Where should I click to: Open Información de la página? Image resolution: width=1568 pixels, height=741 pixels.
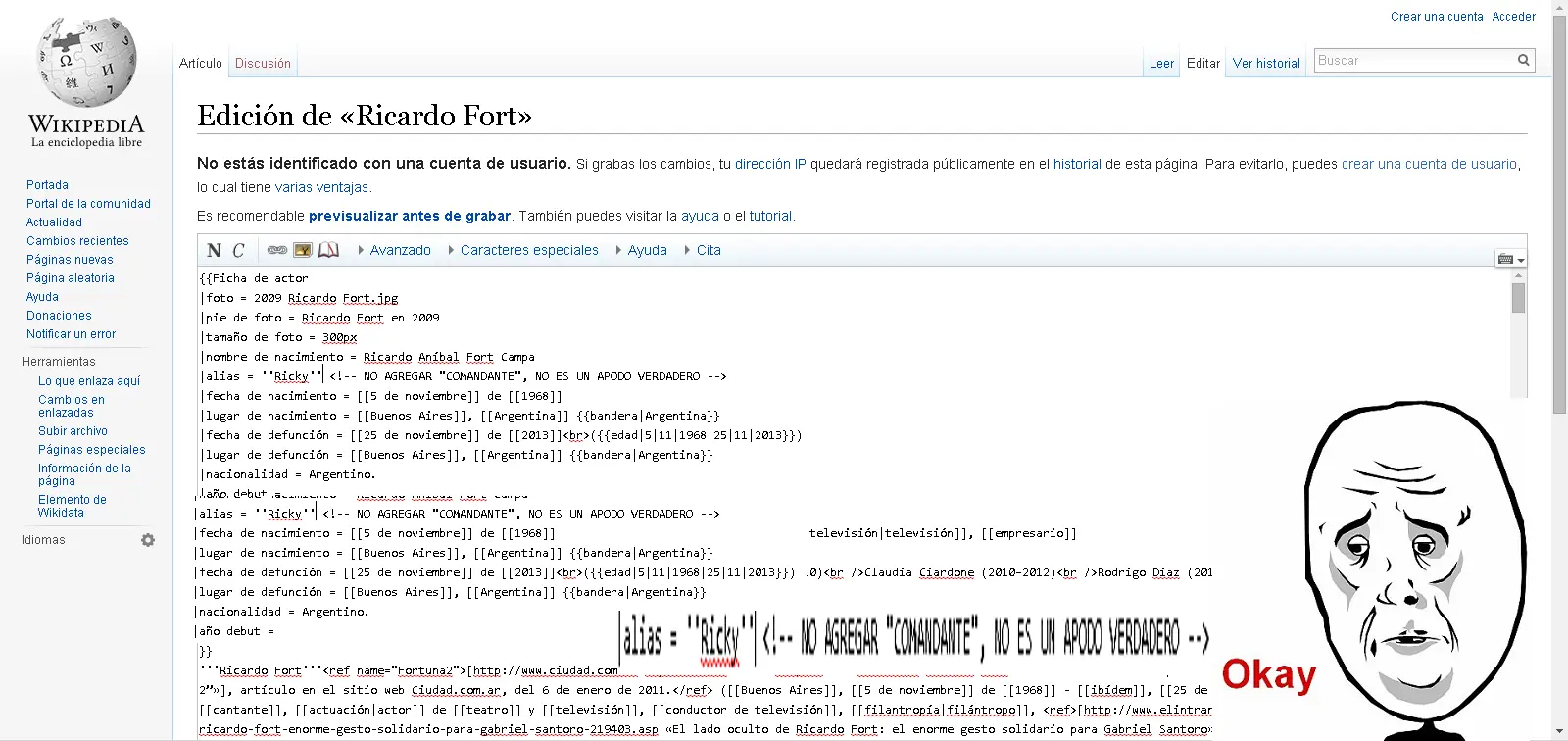84,474
